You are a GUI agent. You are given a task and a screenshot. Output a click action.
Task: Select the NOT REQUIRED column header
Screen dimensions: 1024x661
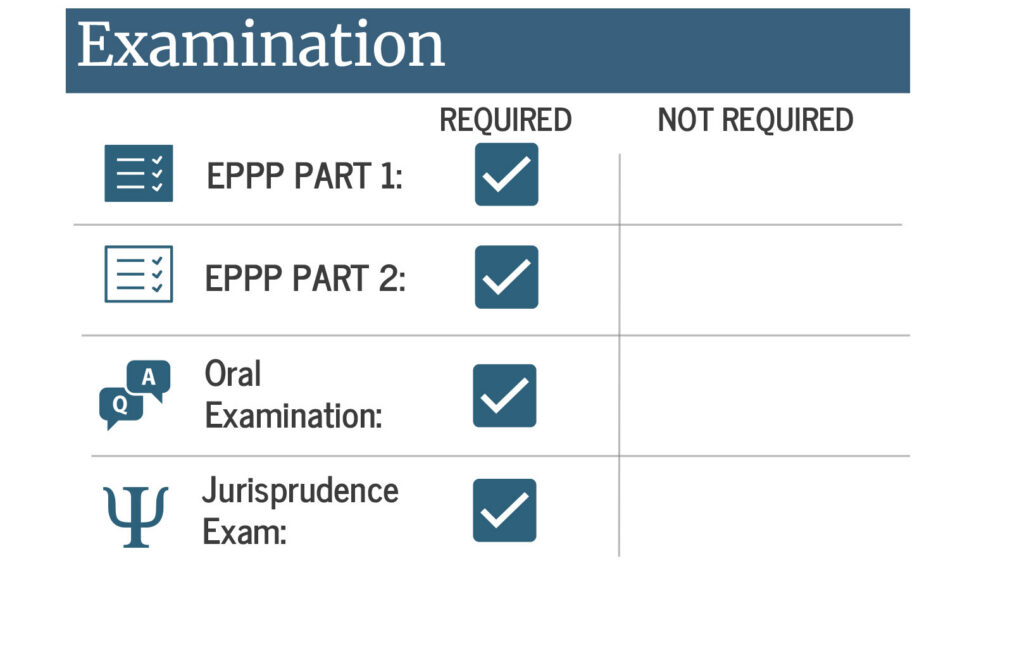(756, 120)
